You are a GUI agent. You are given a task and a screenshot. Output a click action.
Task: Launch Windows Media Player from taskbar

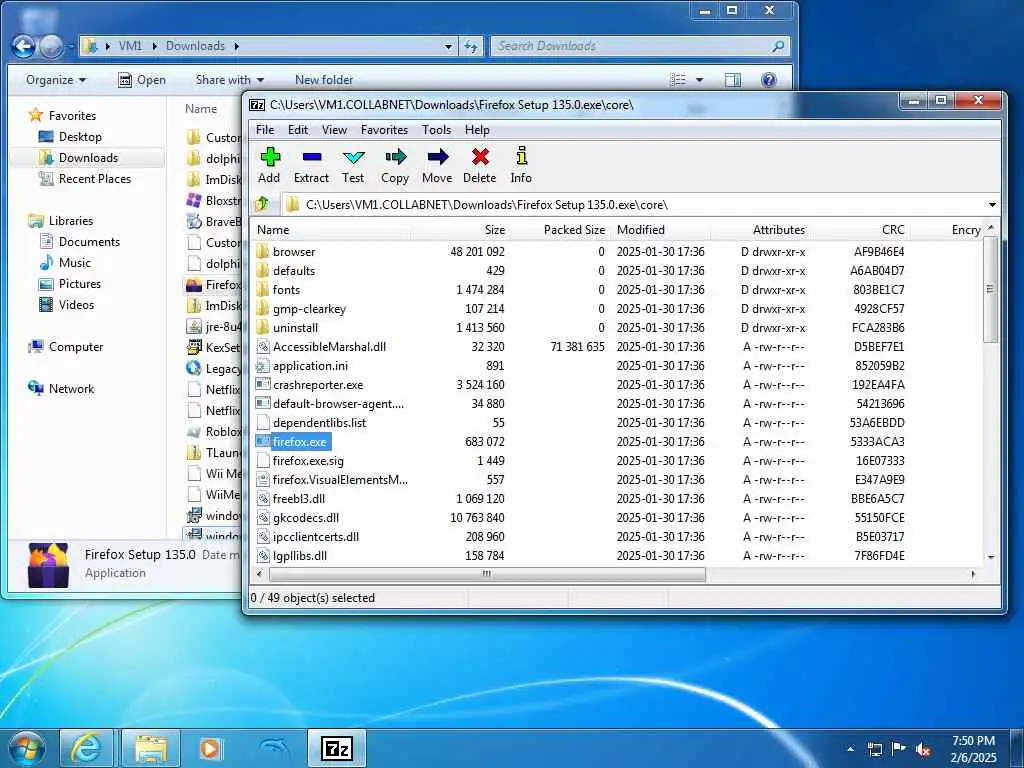210,748
